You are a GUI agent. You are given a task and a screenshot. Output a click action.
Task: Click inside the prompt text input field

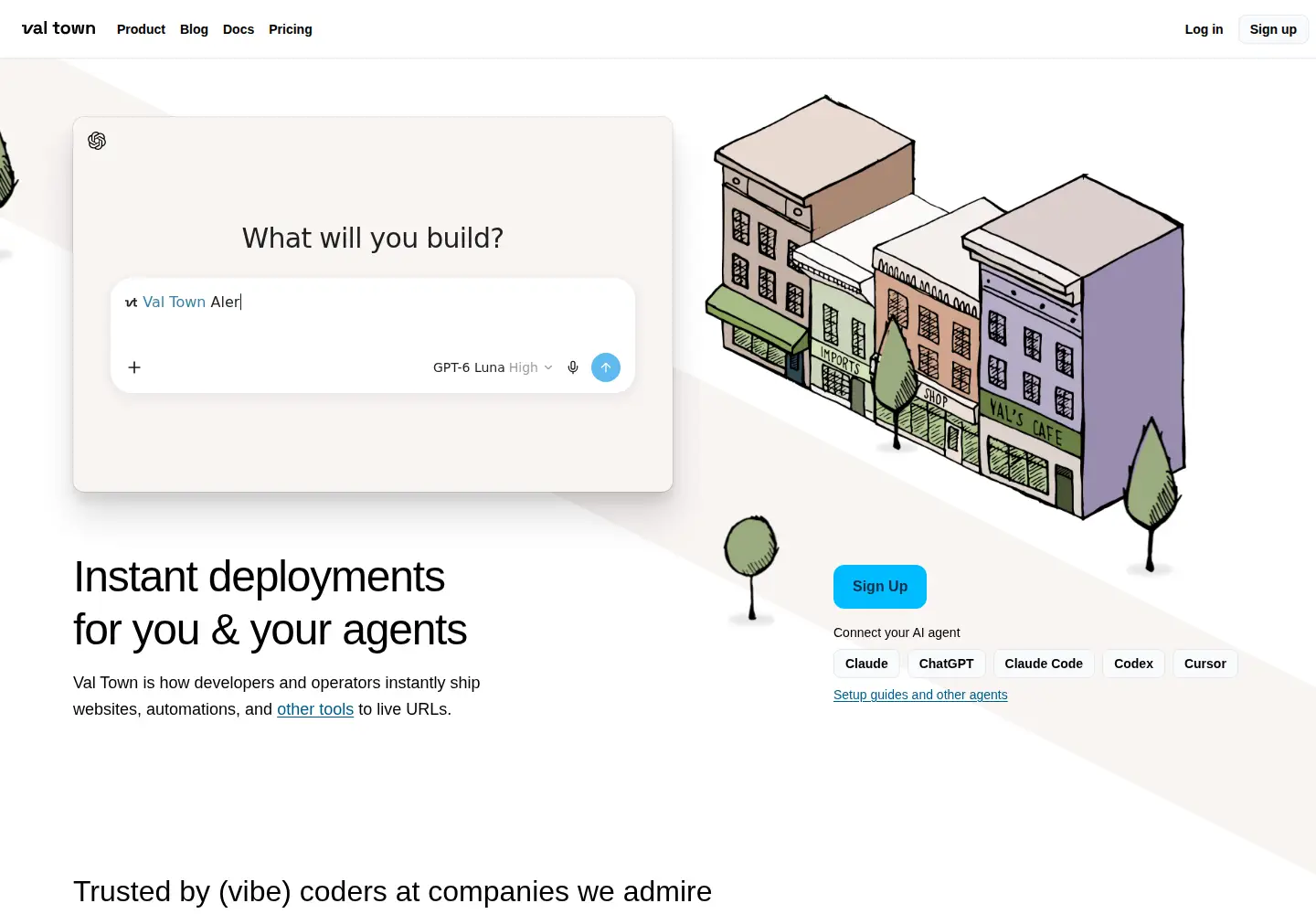click(373, 314)
